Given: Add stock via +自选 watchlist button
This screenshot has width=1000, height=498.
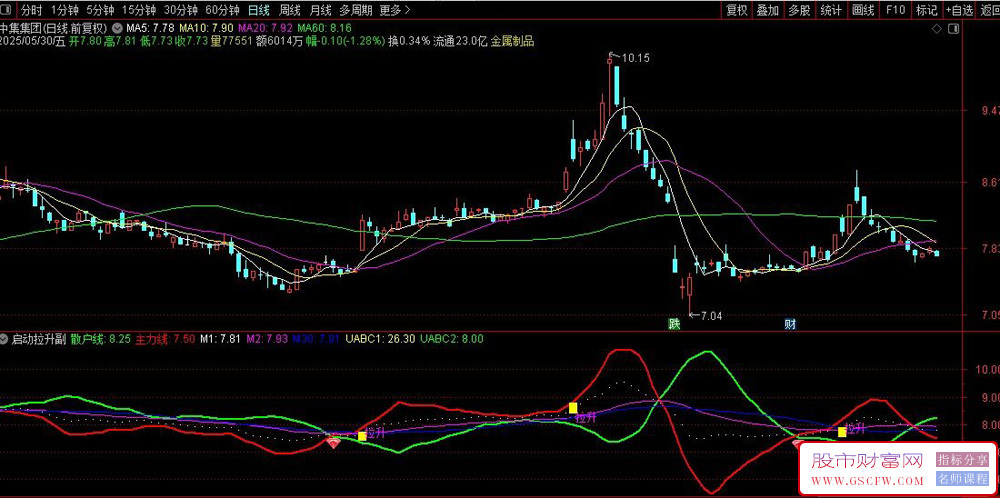Looking at the screenshot, I should tap(959, 10).
